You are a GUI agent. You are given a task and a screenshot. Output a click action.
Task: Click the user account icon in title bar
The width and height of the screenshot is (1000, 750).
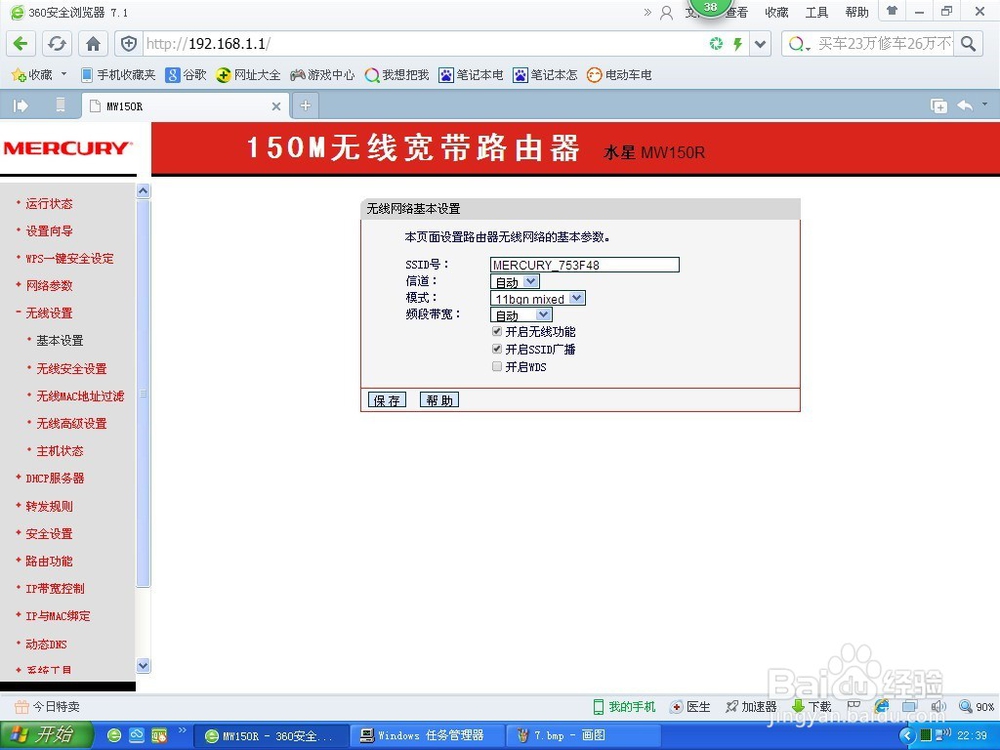(666, 12)
